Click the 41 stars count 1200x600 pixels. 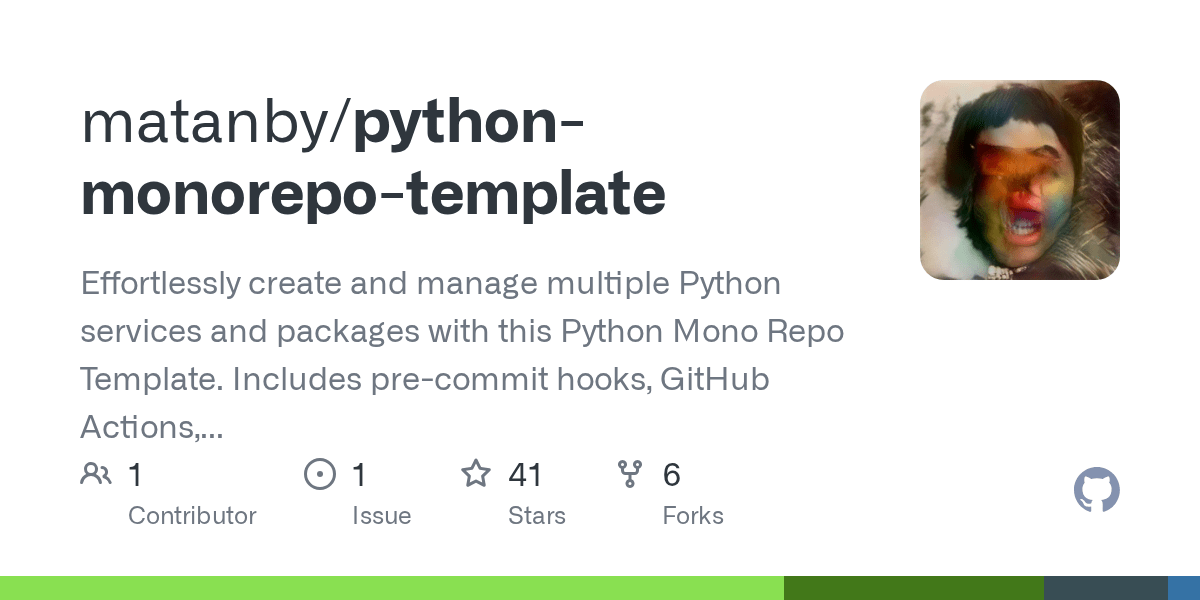tap(525, 475)
